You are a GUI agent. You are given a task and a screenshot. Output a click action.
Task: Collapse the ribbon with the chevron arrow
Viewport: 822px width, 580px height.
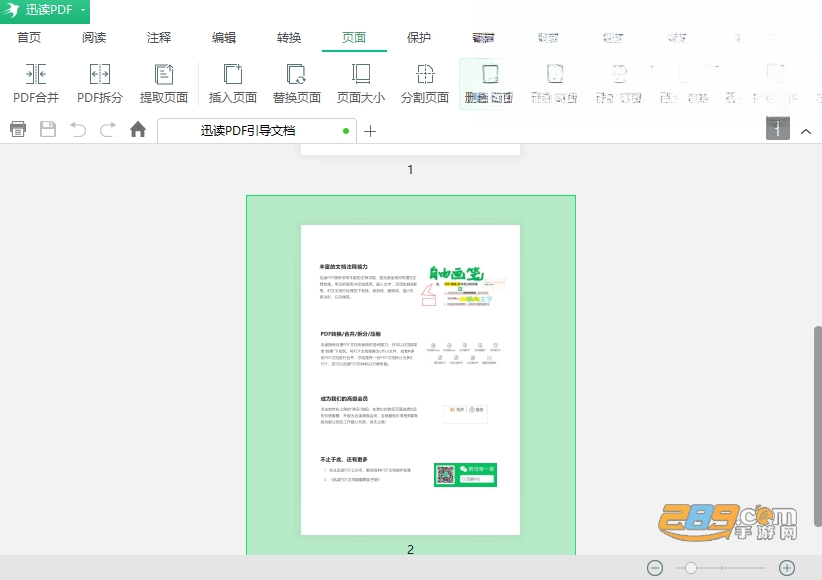[806, 131]
